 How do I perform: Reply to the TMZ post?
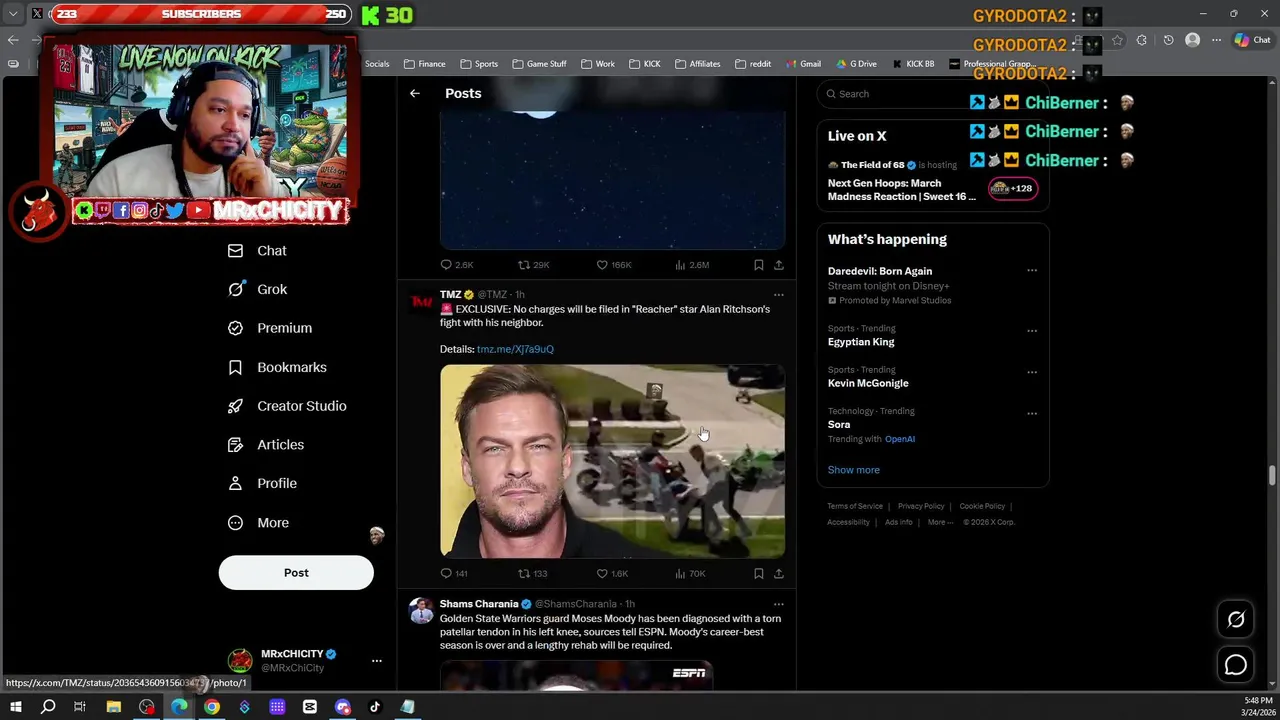[x=454, y=574]
